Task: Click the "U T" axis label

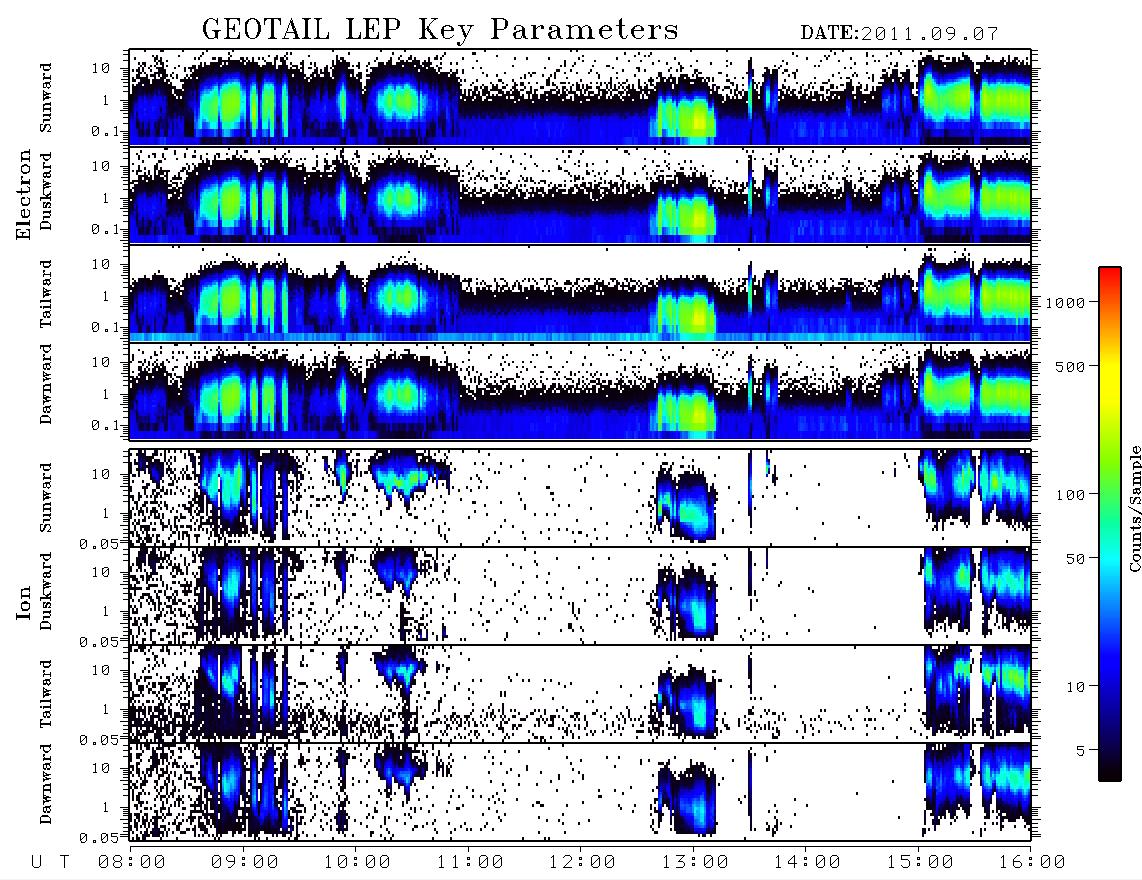Action: pos(50,862)
